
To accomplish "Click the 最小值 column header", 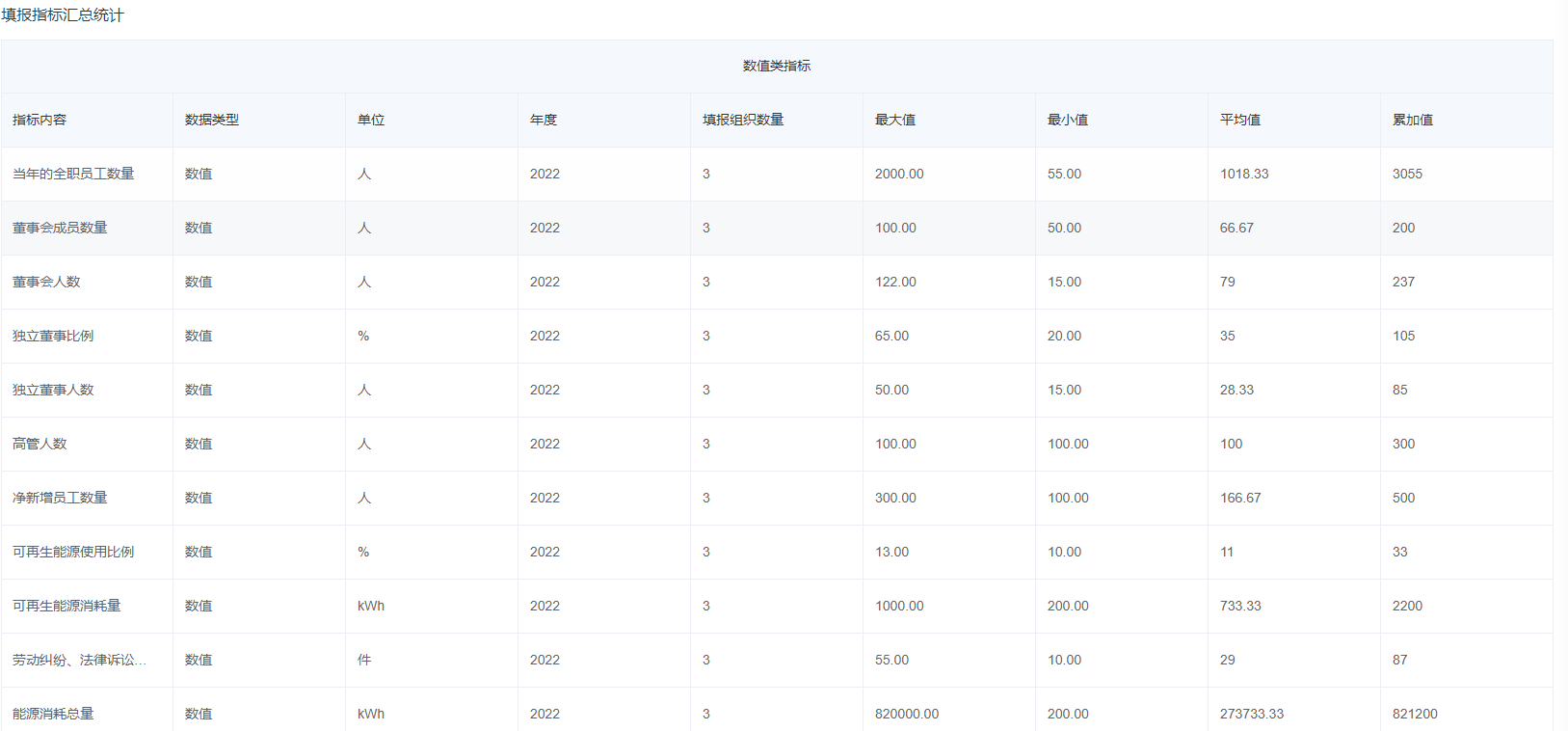I will (x=1068, y=120).
